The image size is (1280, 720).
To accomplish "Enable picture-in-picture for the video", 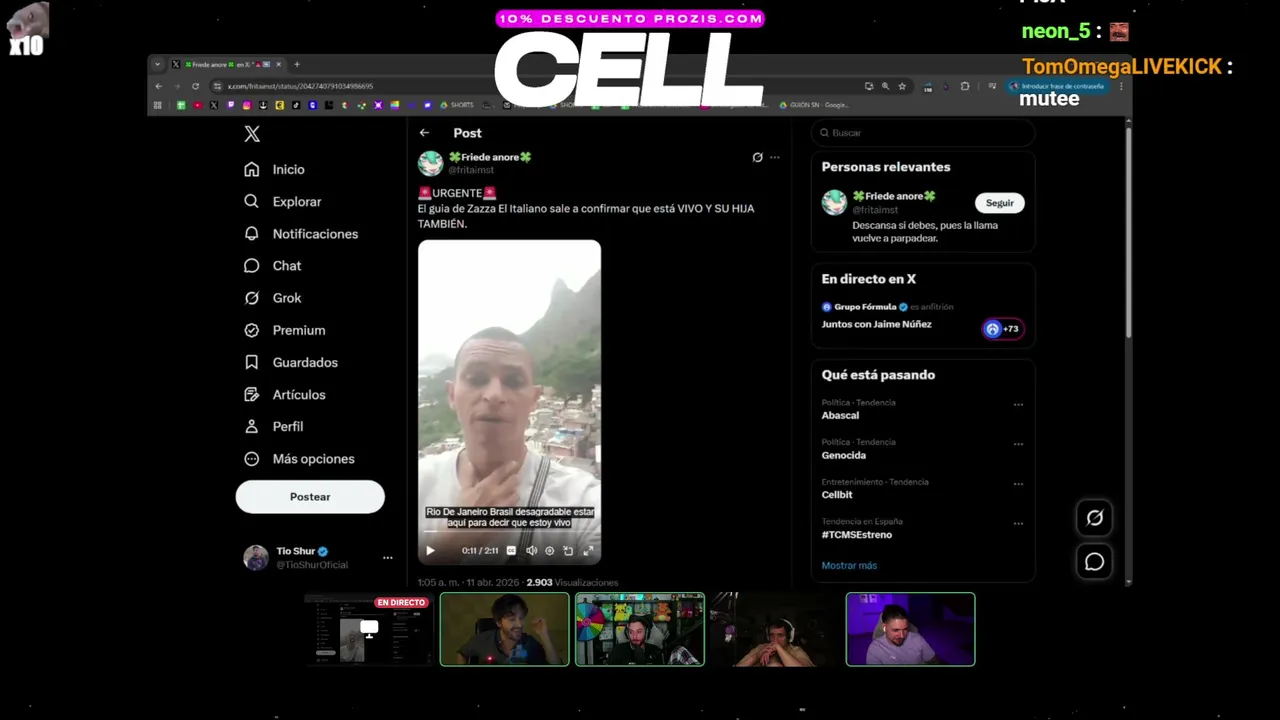I will (x=568, y=550).
